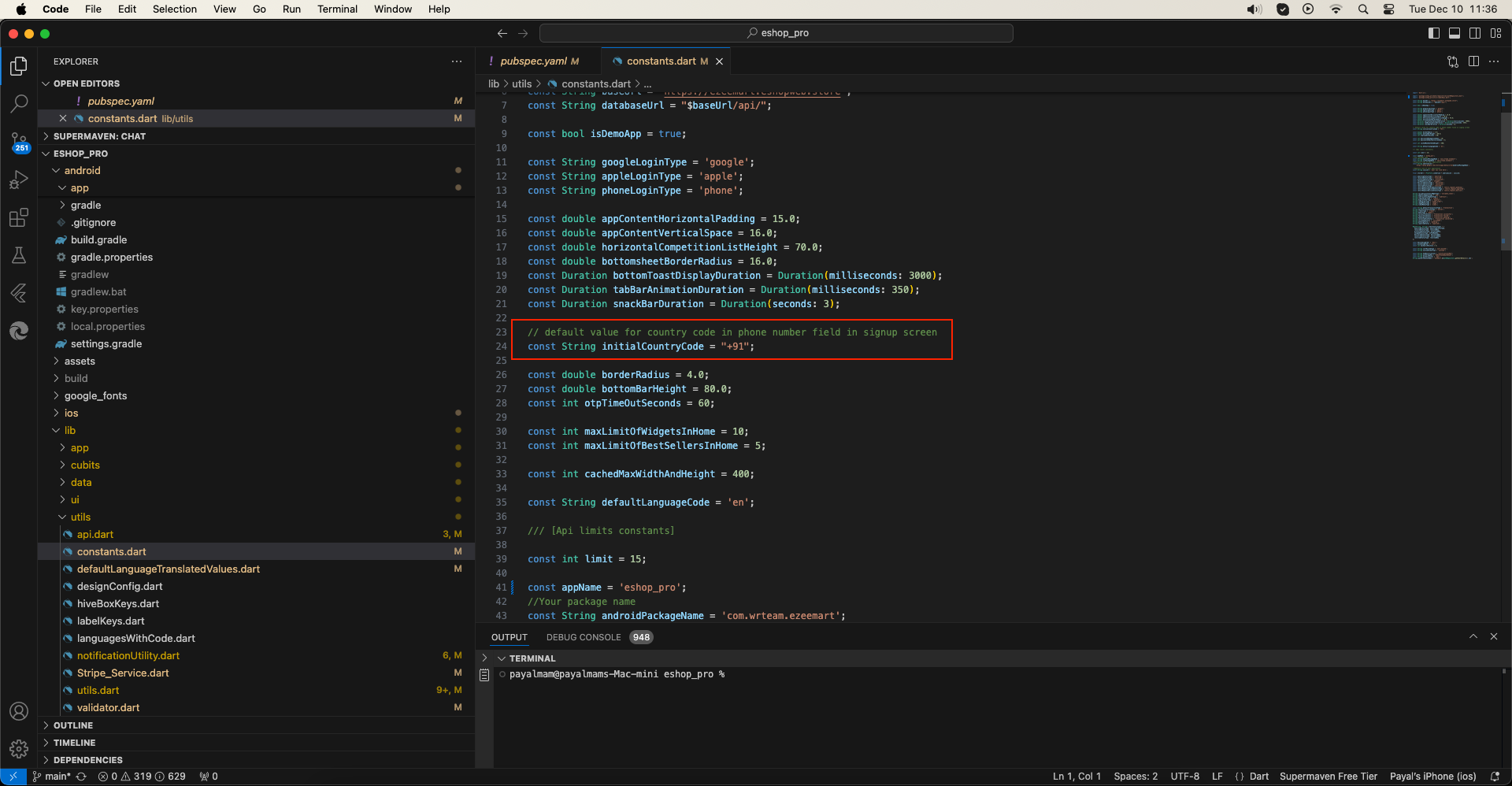
Task: Open the Run menu
Action: pyautogui.click(x=291, y=9)
